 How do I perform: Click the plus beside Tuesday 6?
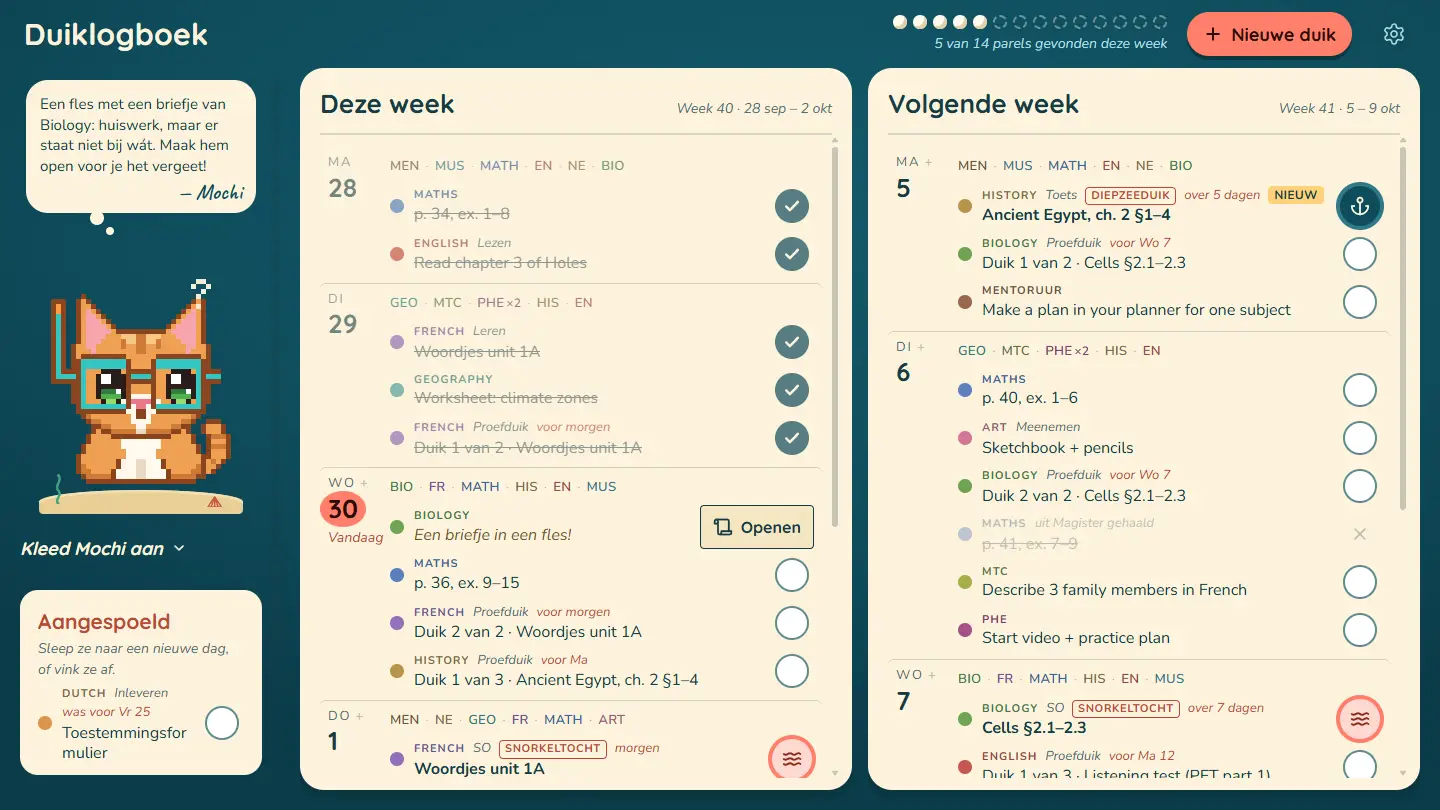pos(921,347)
